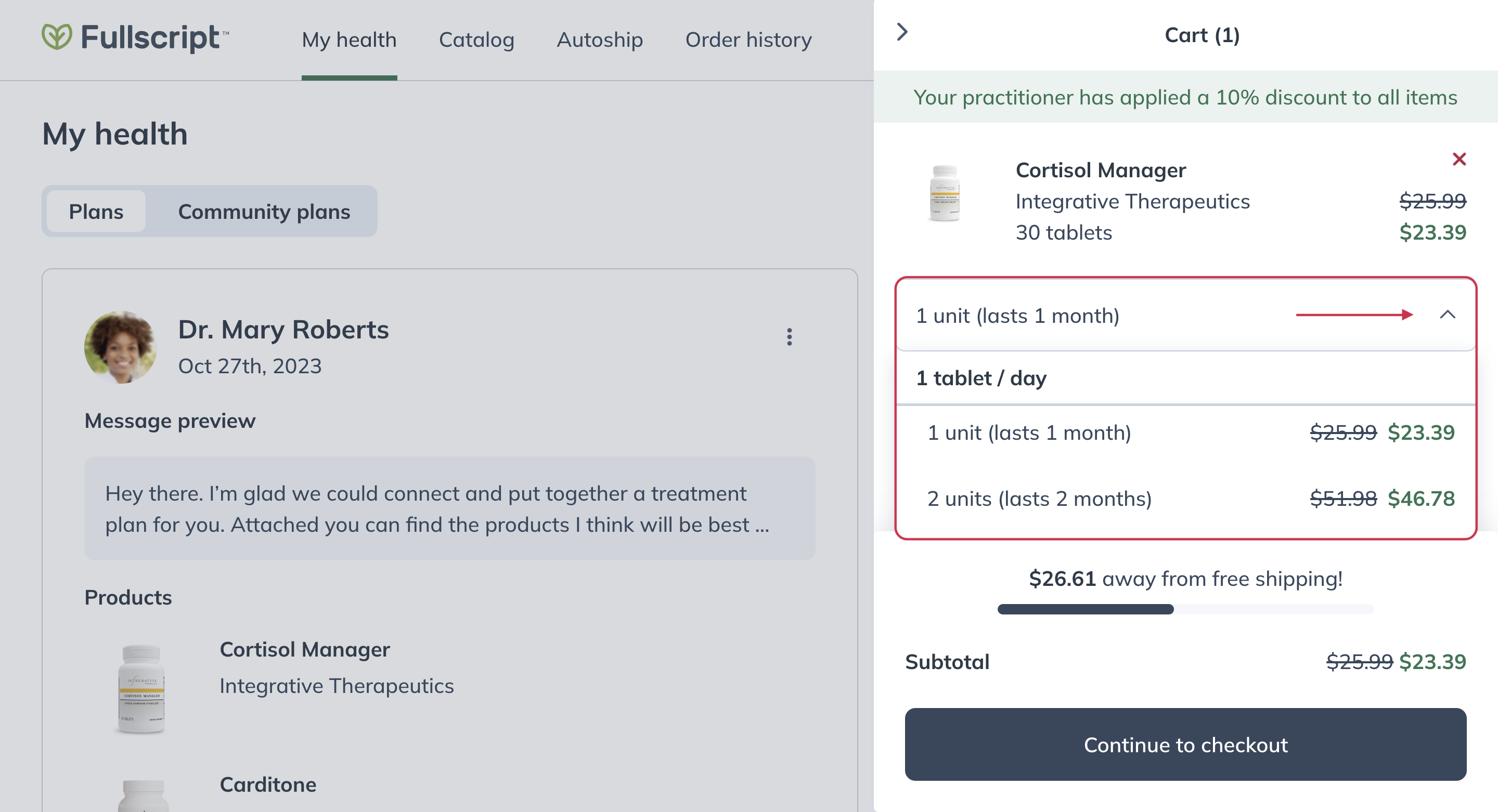The height and width of the screenshot is (812, 1498).
Task: Click Continue to checkout
Action: (x=1185, y=744)
